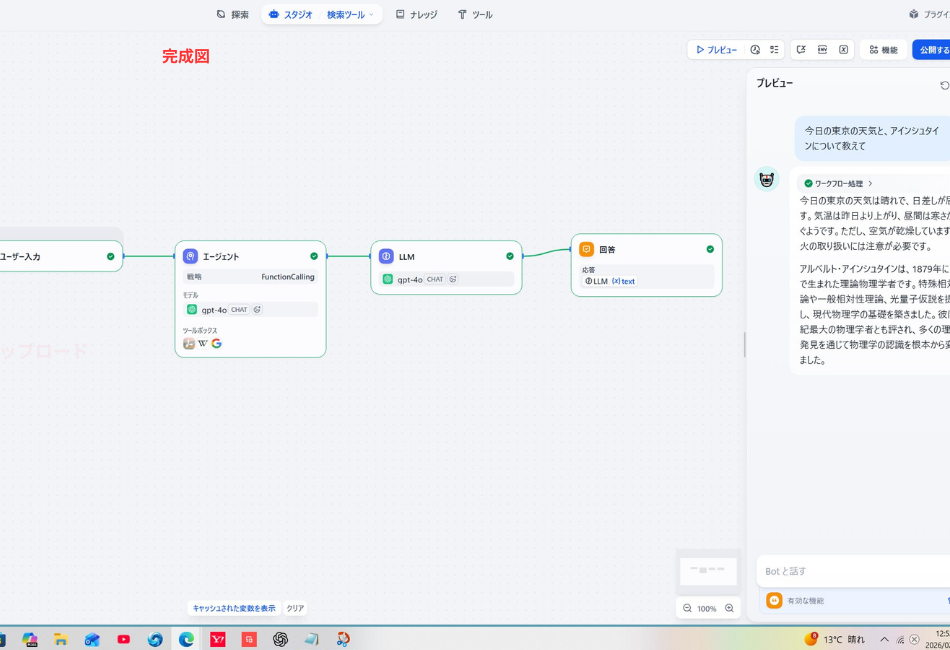This screenshot has width=950, height=650.
Task: Open ChatGPT from the Windows taskbar
Action: [x=280, y=639]
